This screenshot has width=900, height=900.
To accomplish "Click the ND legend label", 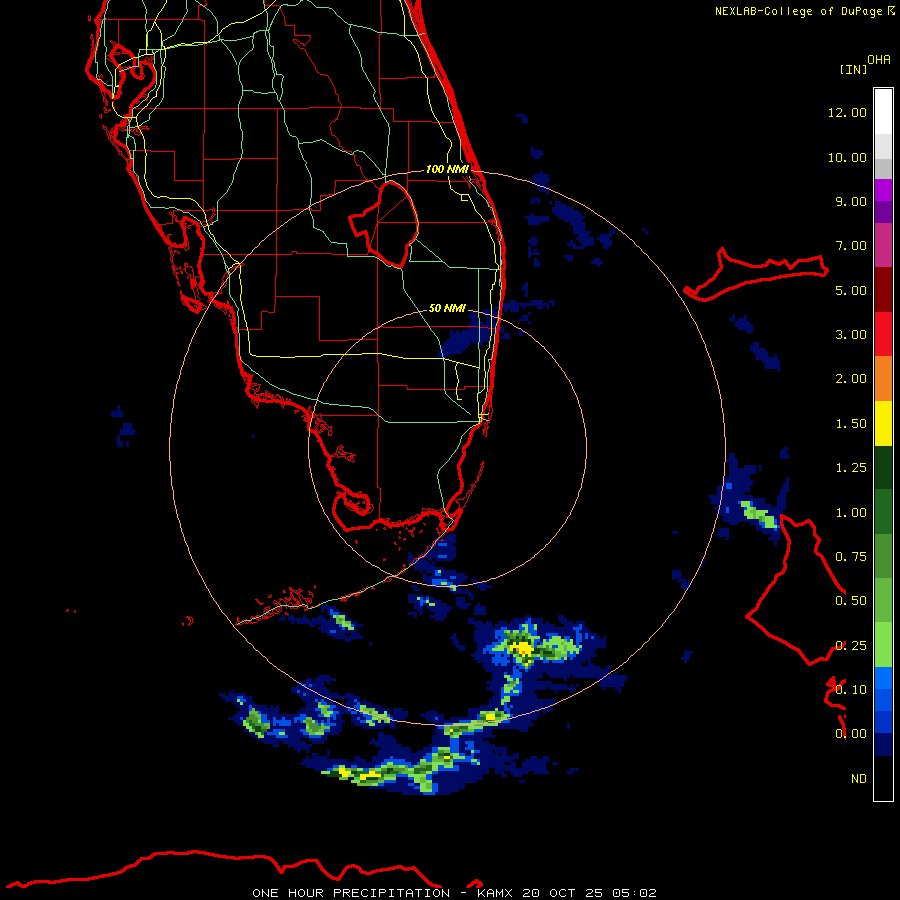I will pyautogui.click(x=859, y=779).
